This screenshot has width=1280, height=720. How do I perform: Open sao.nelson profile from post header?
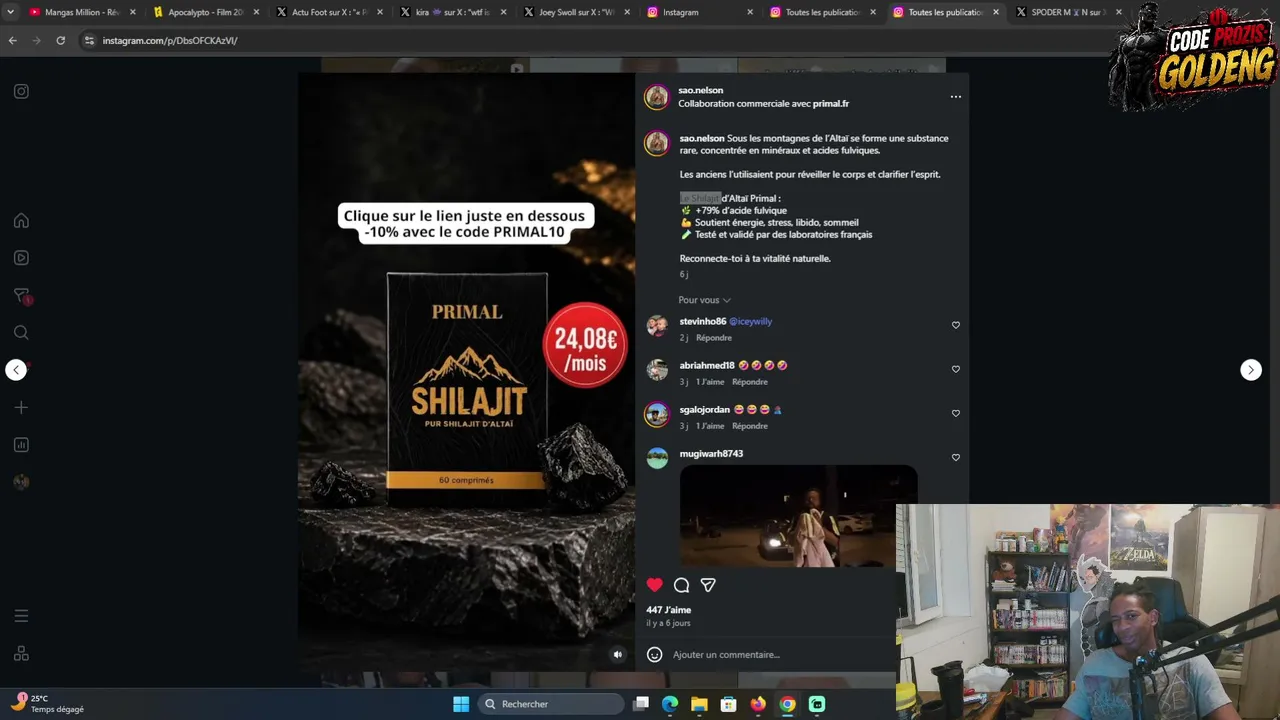[x=700, y=90]
